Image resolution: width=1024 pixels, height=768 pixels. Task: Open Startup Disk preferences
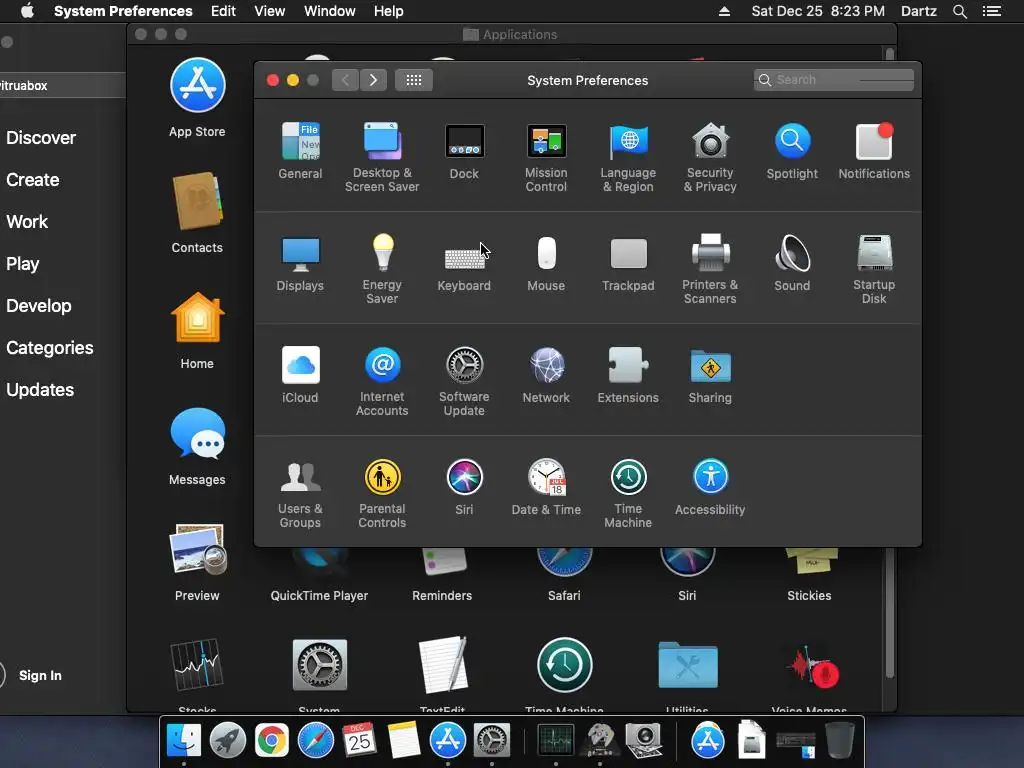tap(874, 269)
